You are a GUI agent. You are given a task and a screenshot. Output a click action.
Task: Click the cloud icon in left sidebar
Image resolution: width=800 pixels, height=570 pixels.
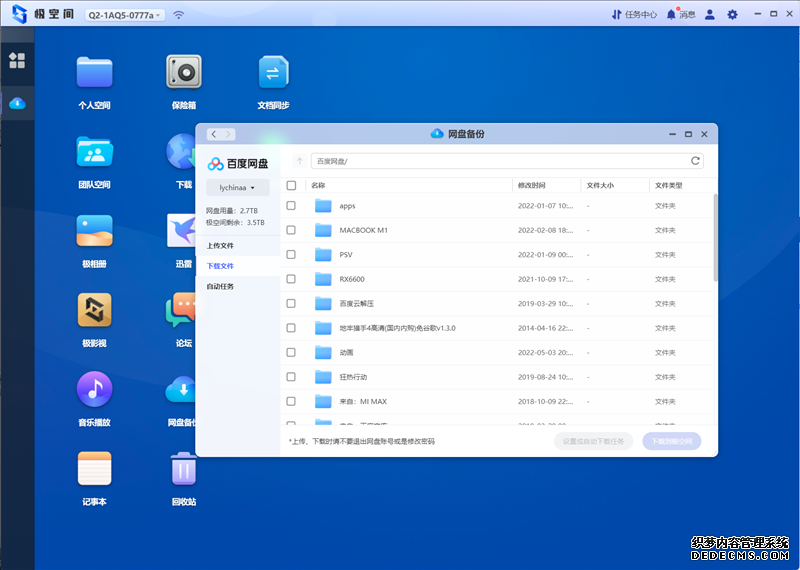(17, 103)
